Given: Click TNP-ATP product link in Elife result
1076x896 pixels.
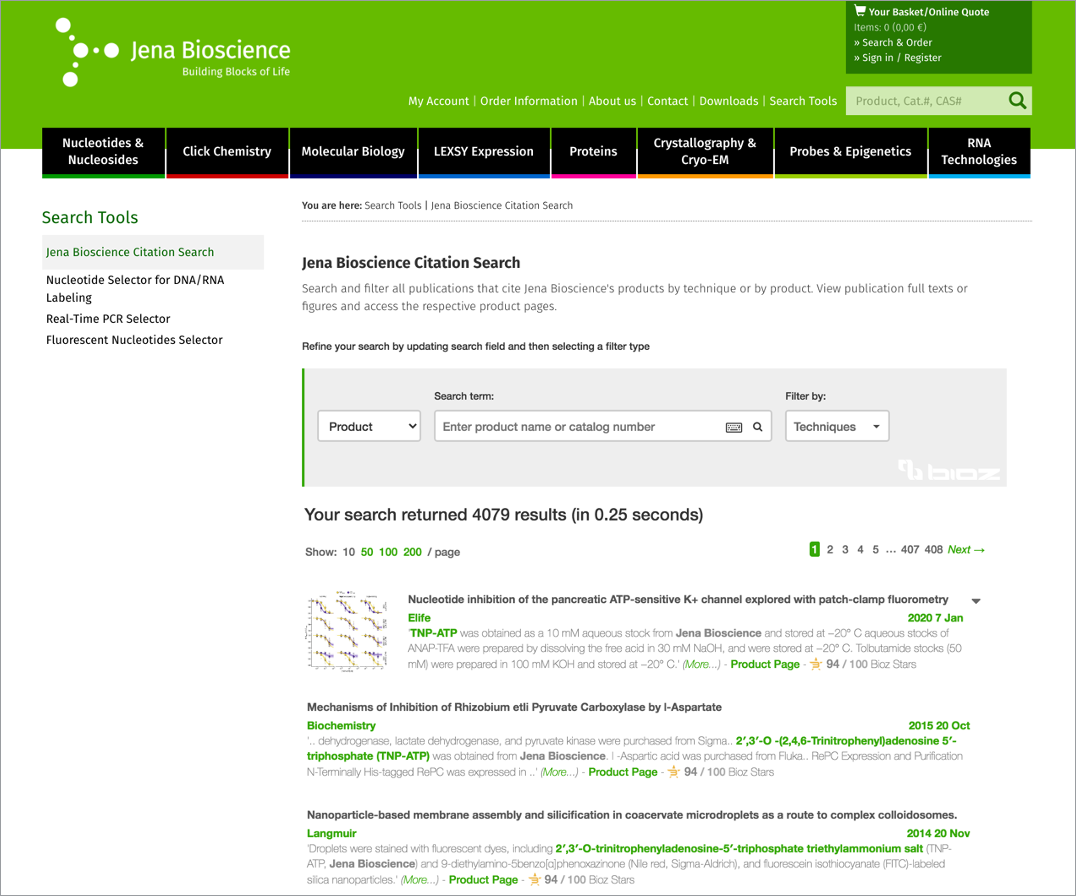Looking at the screenshot, I should click(434, 633).
